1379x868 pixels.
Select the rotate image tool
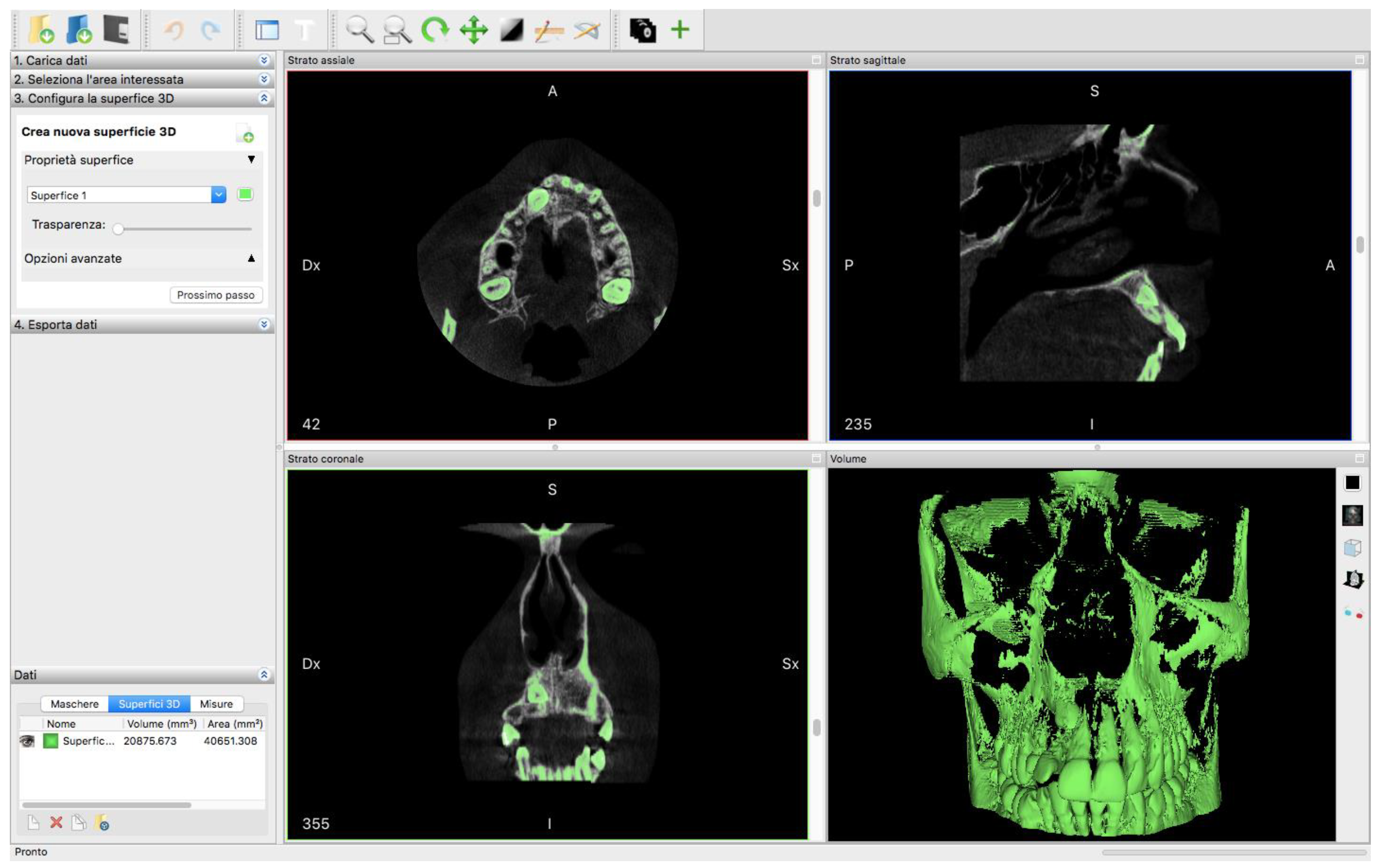[435, 29]
